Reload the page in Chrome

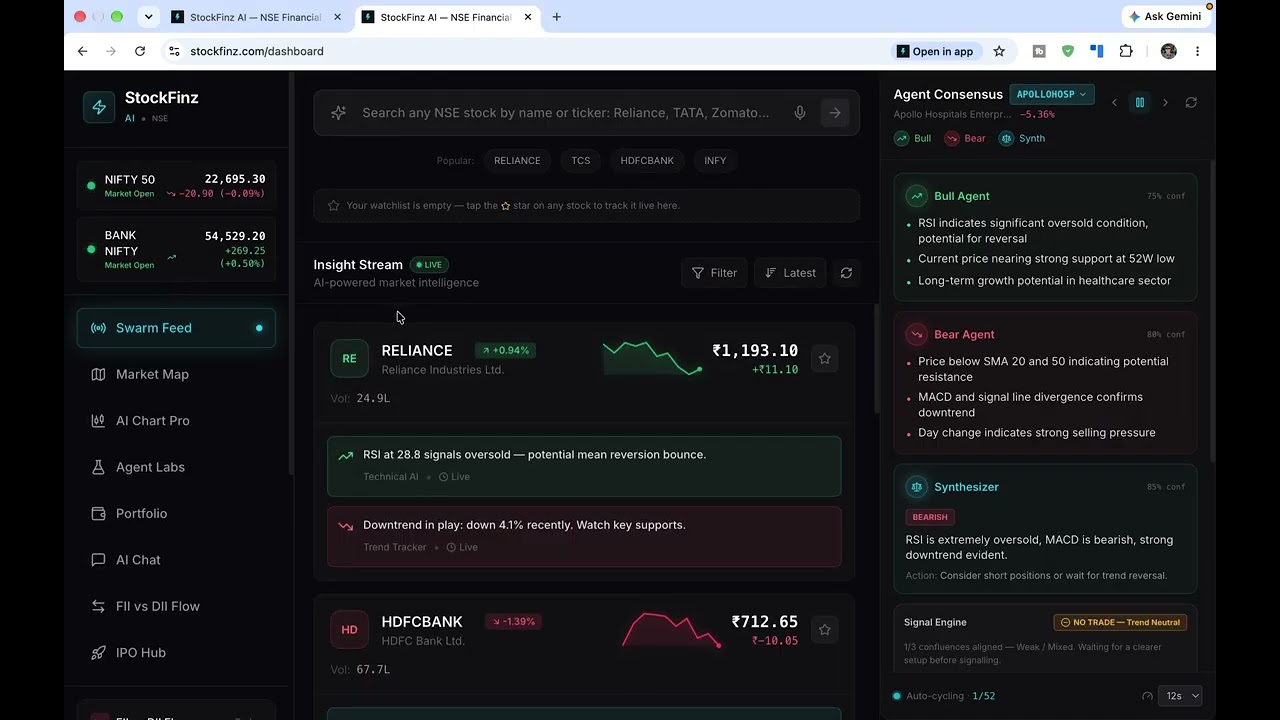coord(140,51)
